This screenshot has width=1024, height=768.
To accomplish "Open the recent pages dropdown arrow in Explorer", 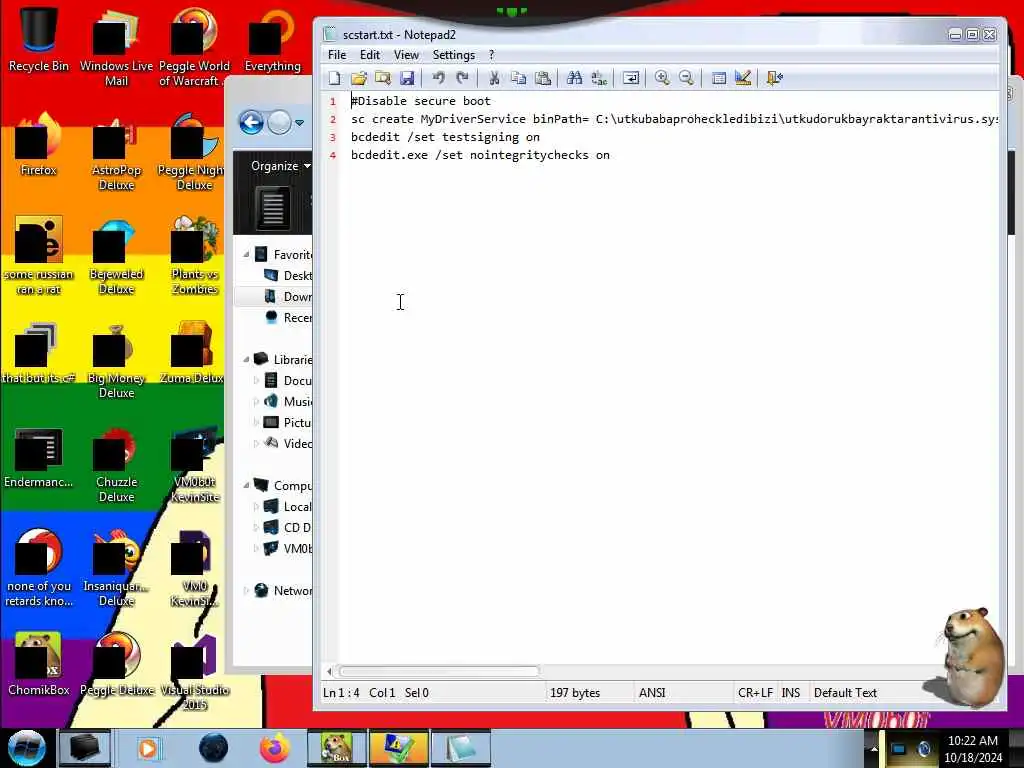I will click(299, 123).
